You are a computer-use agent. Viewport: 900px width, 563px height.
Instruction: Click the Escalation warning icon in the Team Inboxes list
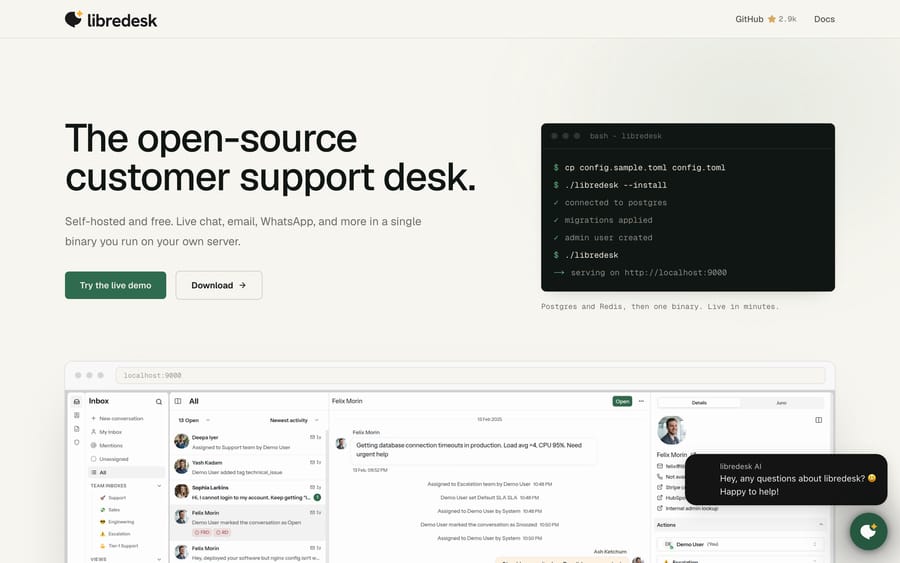tap(103, 534)
